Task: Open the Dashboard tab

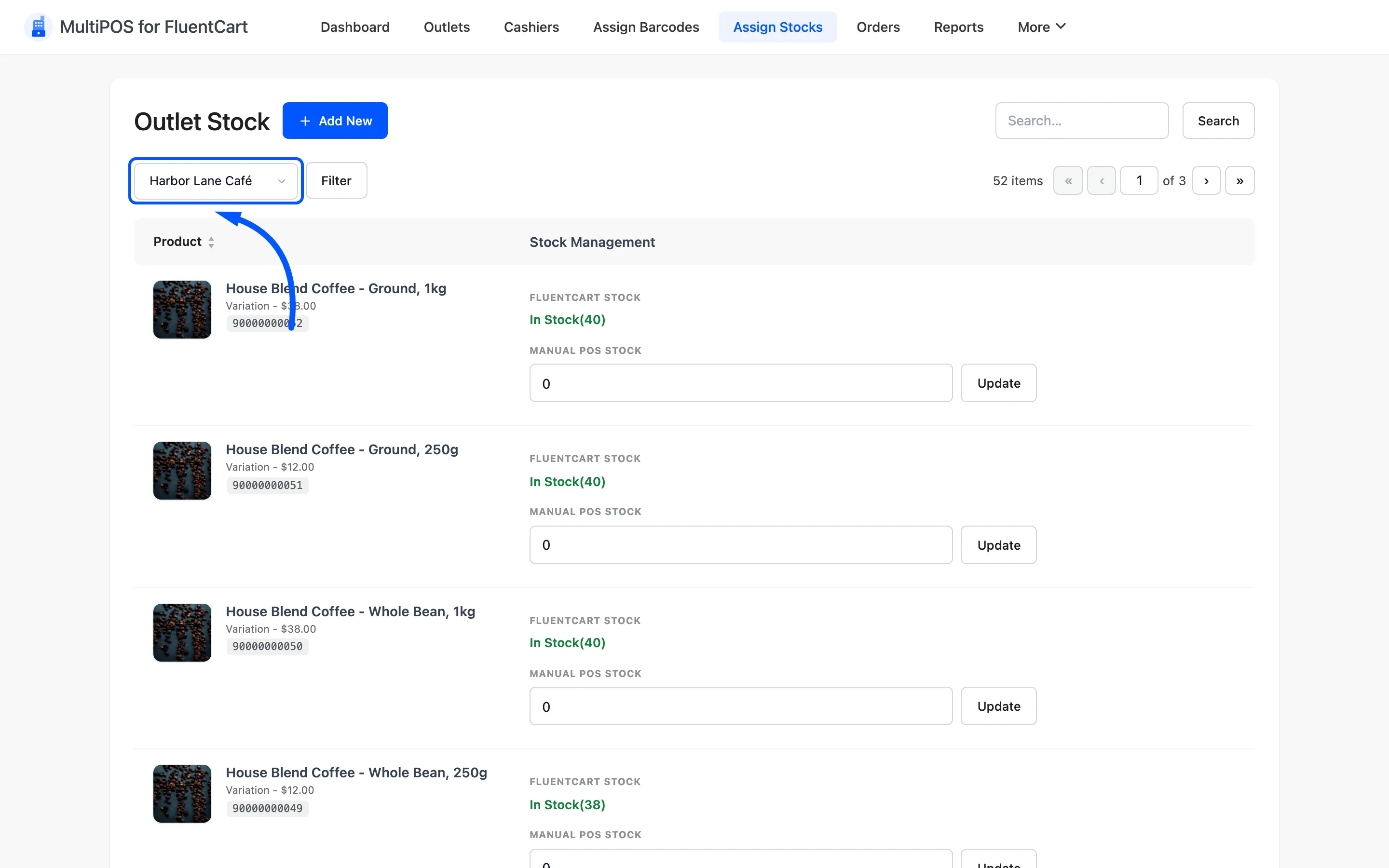Action: click(x=354, y=27)
